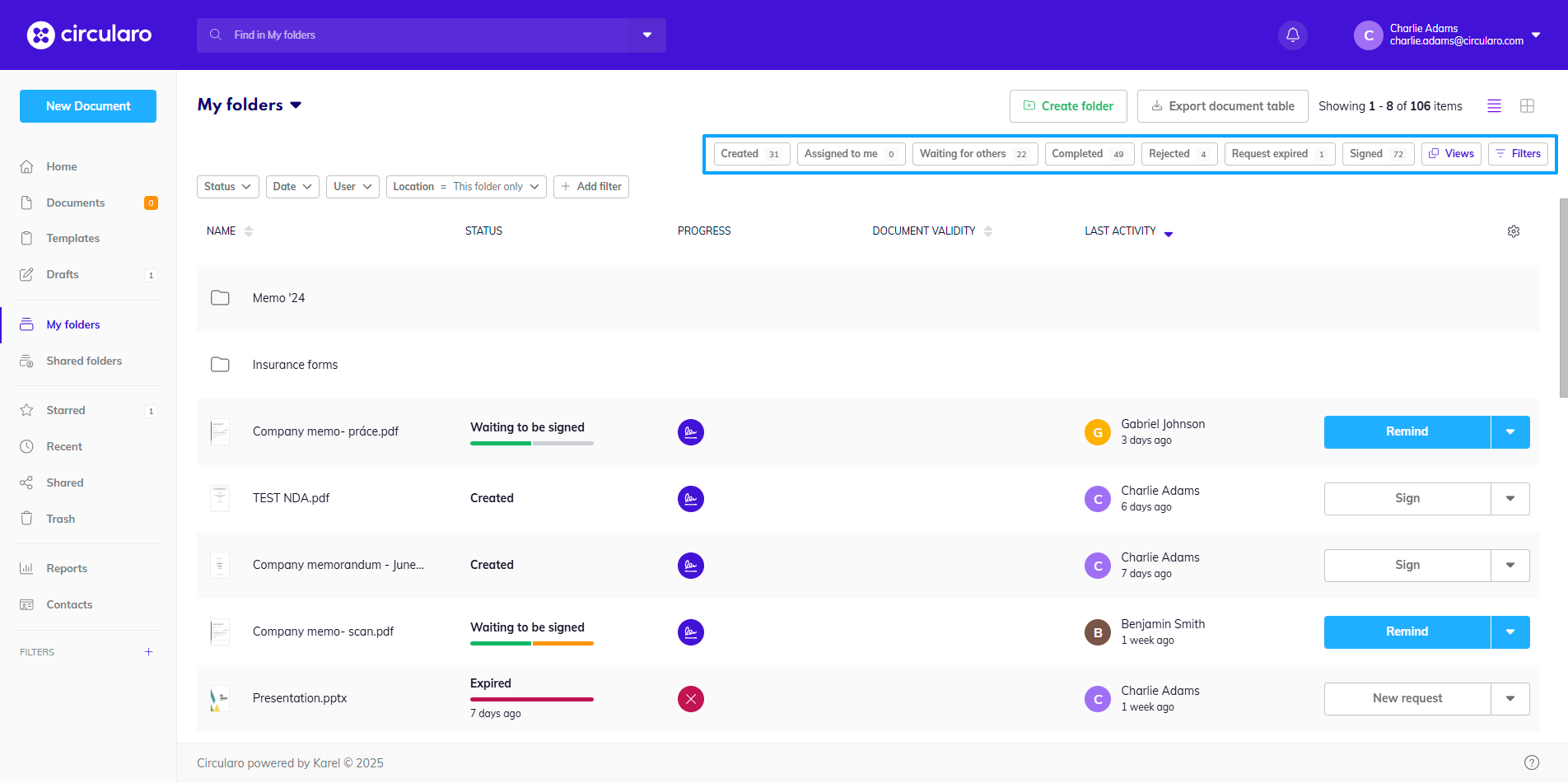Click the Find in My folders search field
Screen dimensions: 1568x783
(412, 35)
